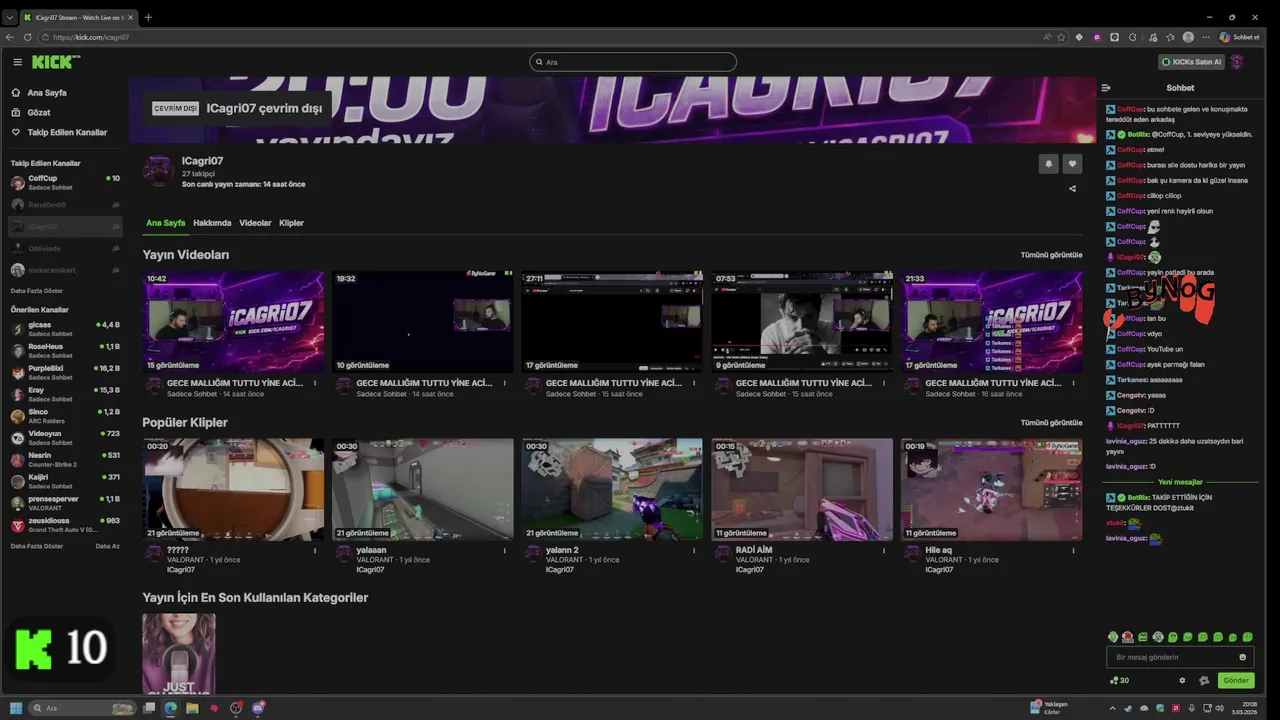Open the 10:42 stream video thumbnail
The image size is (1280, 720).
tap(233, 322)
